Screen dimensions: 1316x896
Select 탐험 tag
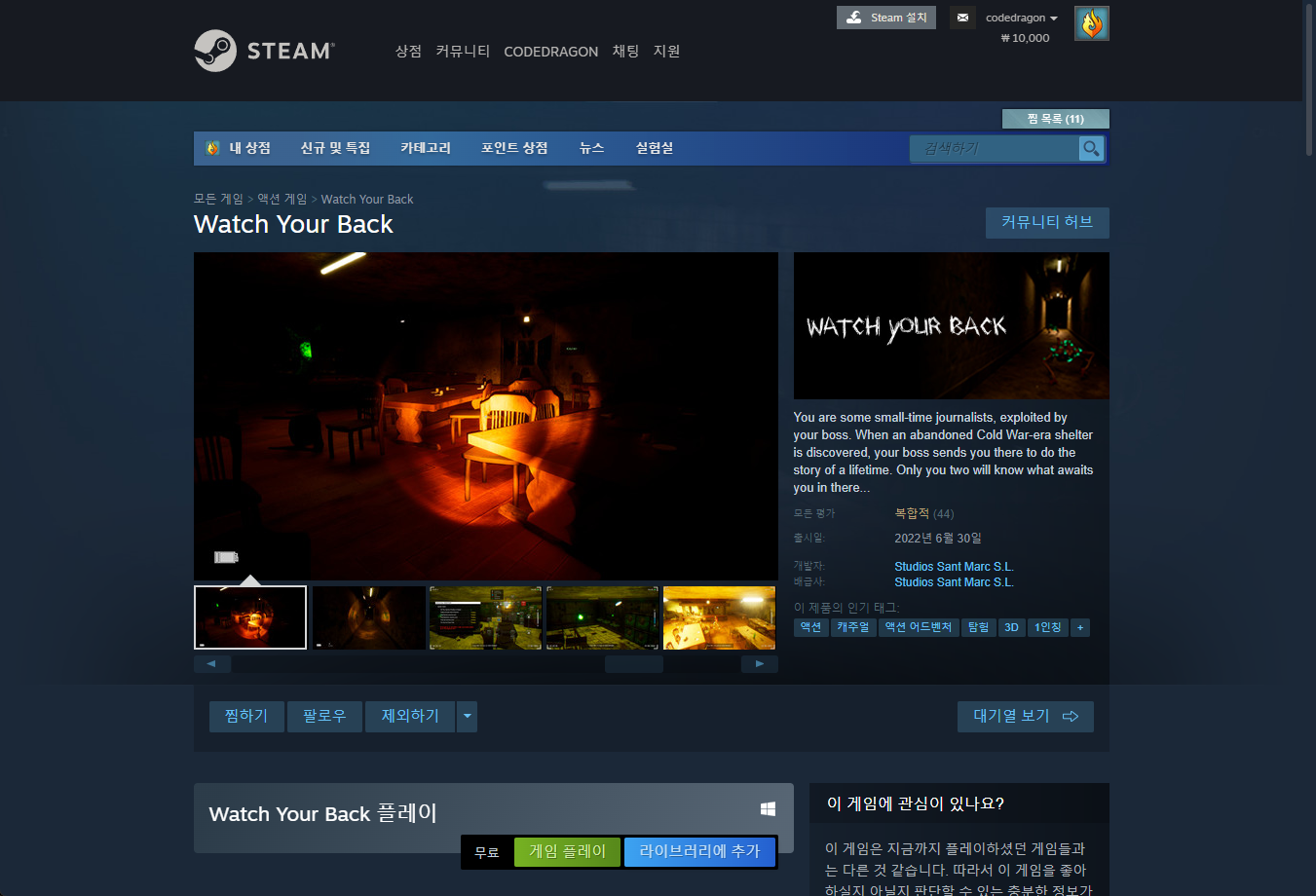(978, 627)
